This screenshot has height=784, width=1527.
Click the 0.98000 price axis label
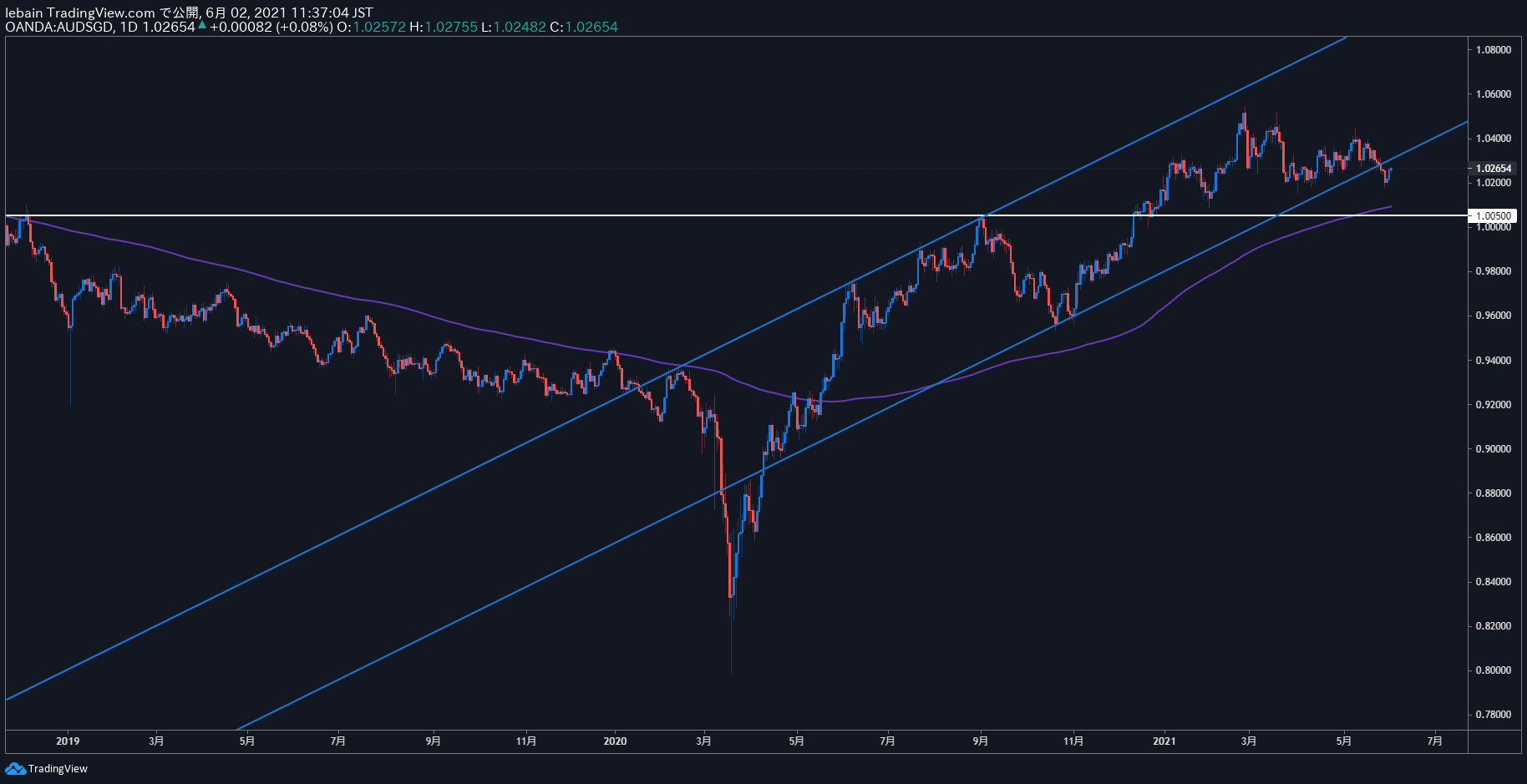1493,271
